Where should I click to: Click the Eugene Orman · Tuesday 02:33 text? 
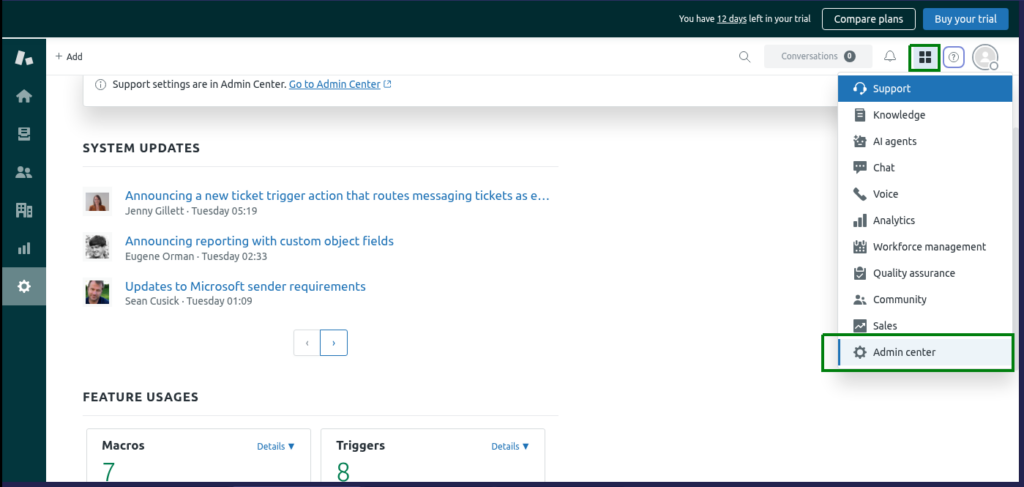[196, 257]
